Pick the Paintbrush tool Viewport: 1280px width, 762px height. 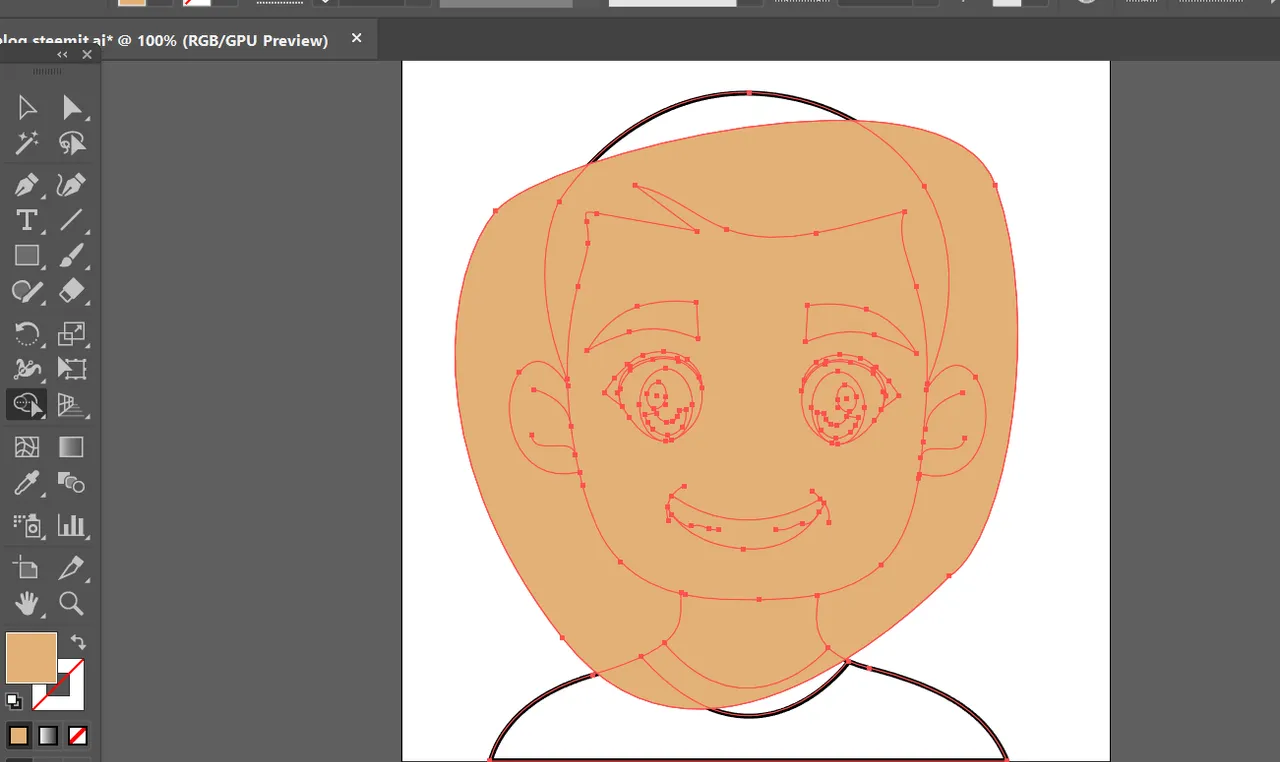pyautogui.click(x=71, y=256)
